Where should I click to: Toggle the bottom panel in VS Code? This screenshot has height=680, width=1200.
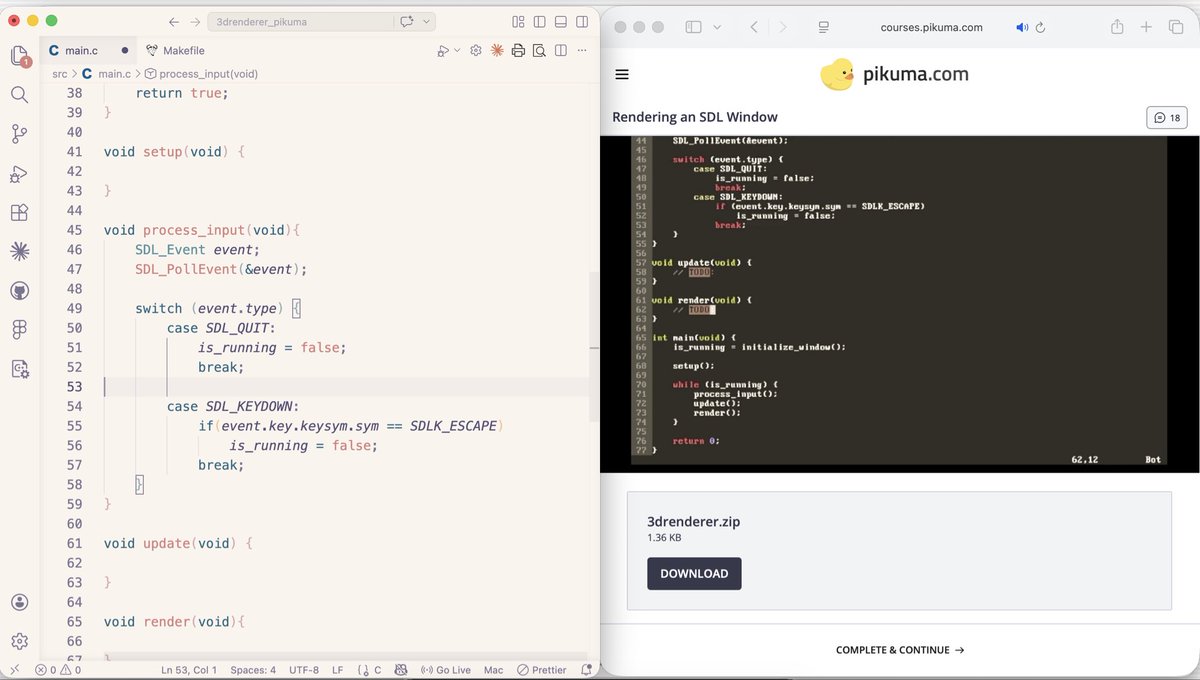point(561,21)
